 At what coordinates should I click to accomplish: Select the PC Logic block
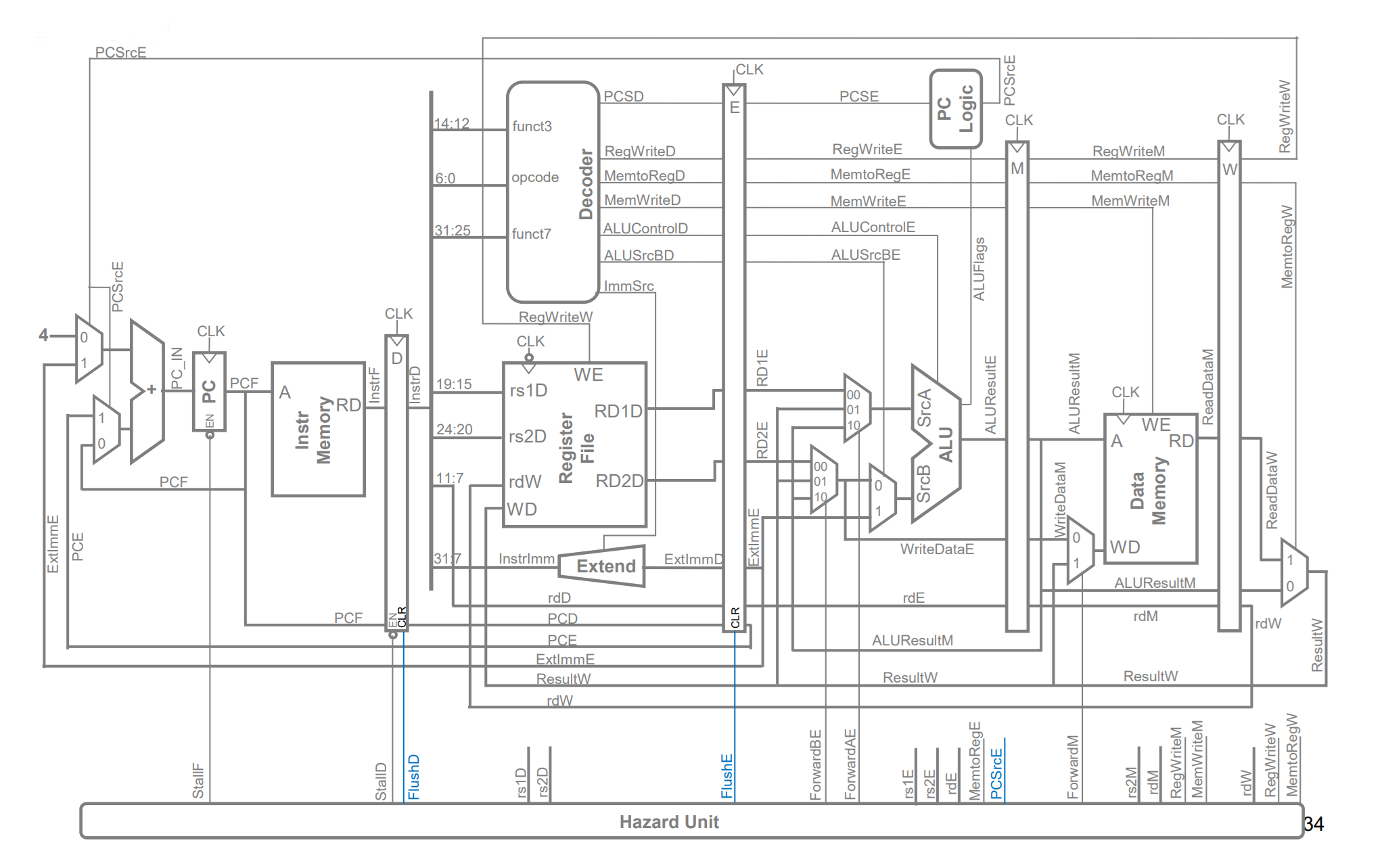pos(955,108)
